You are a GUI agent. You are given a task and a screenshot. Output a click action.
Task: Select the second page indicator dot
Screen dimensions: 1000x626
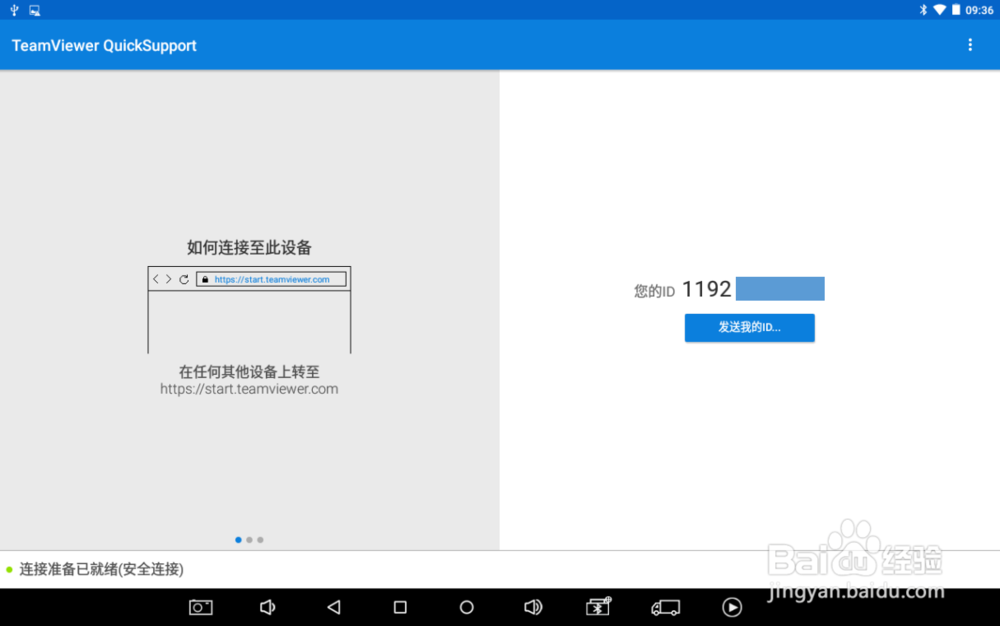click(249, 540)
